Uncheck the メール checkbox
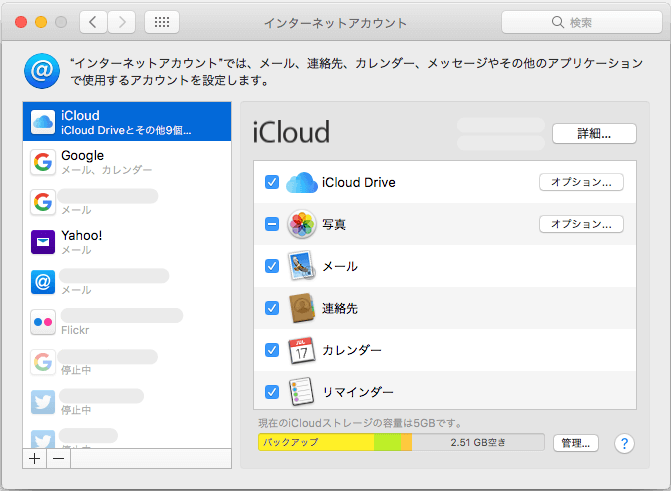This screenshot has height=491, width=671. 272,266
